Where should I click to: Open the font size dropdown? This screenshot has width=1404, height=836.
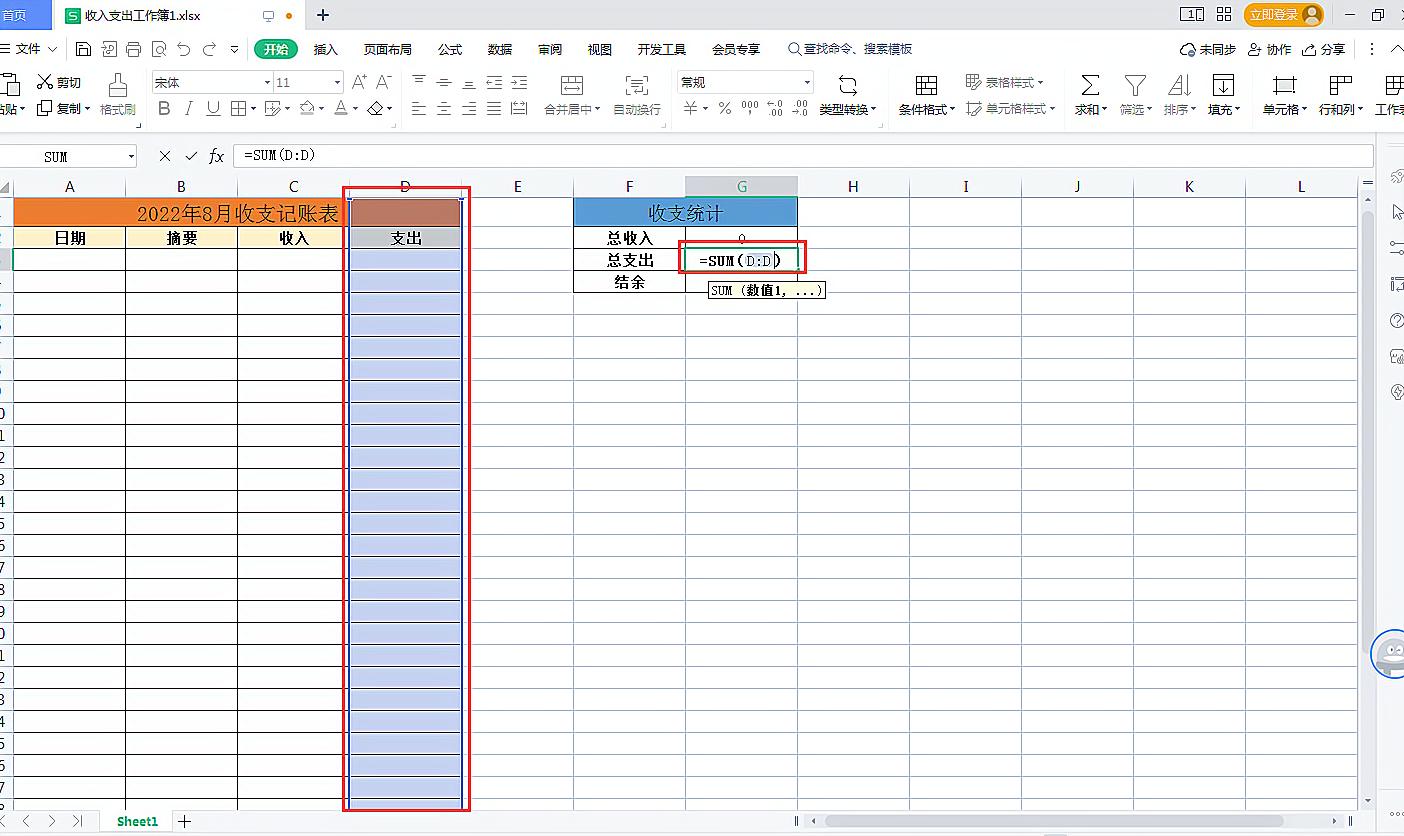tap(340, 81)
